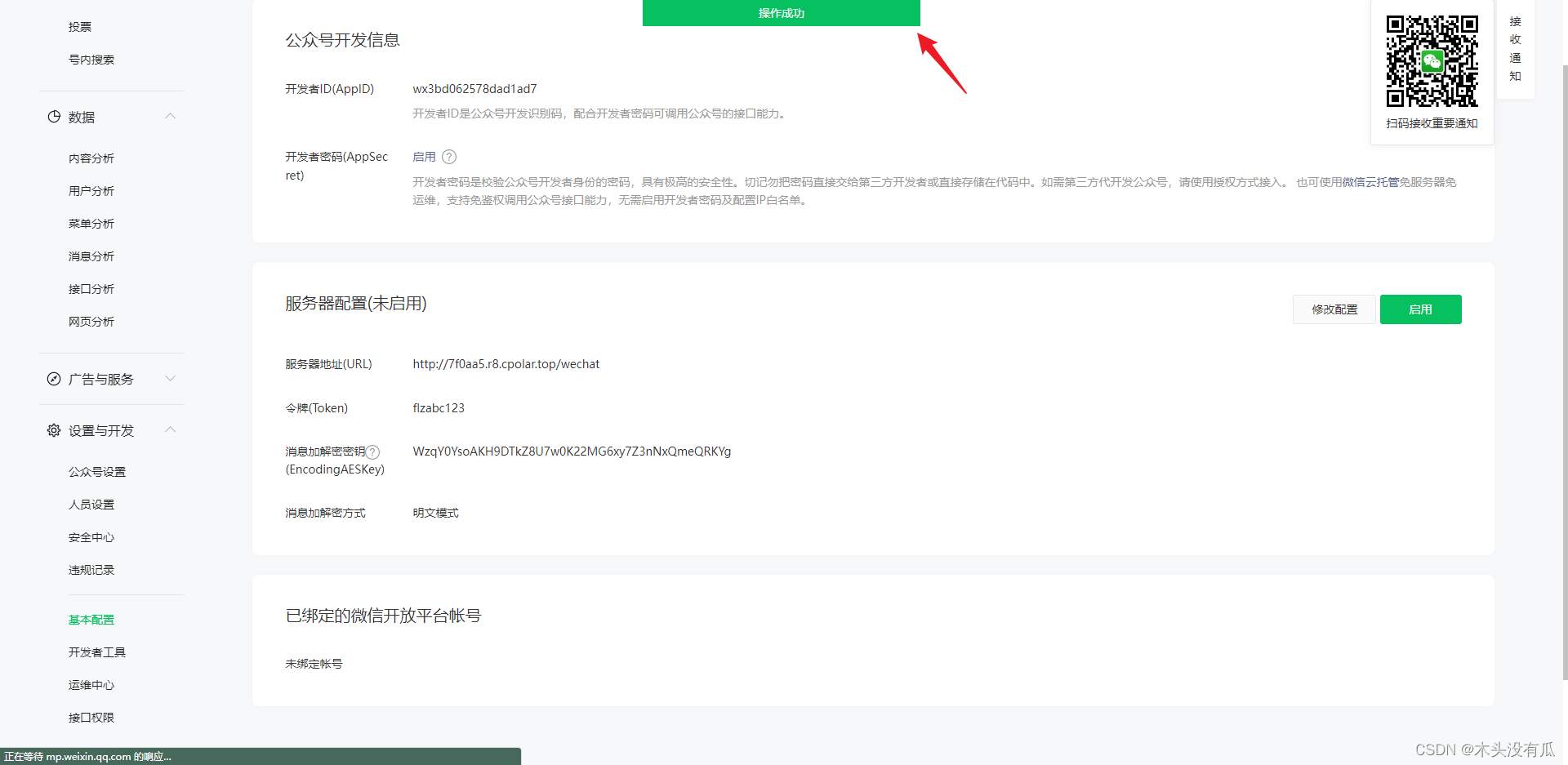Go to 人员设置
This screenshot has height=765, width=1568.
(91, 505)
